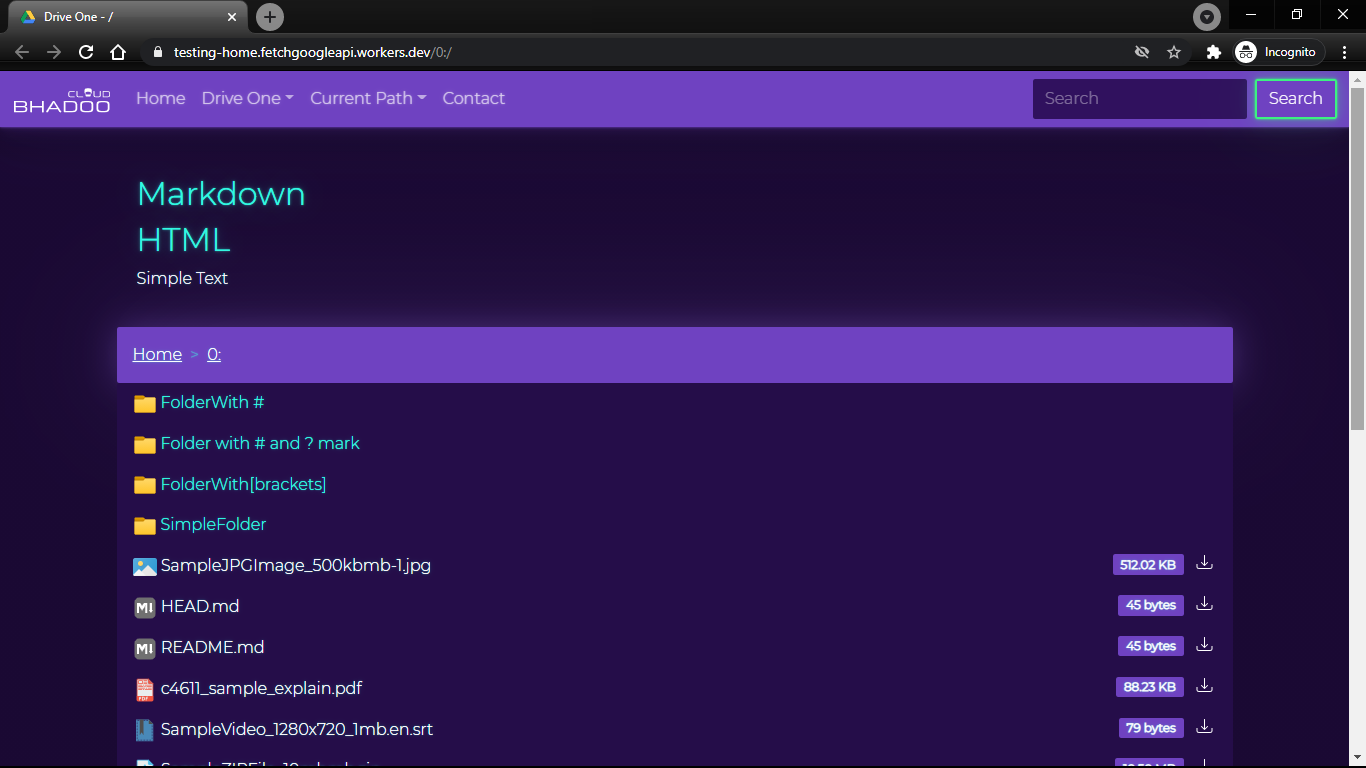Click the markdown icon next to README.md
Viewport: 1366px width, 768px height.
click(x=145, y=648)
